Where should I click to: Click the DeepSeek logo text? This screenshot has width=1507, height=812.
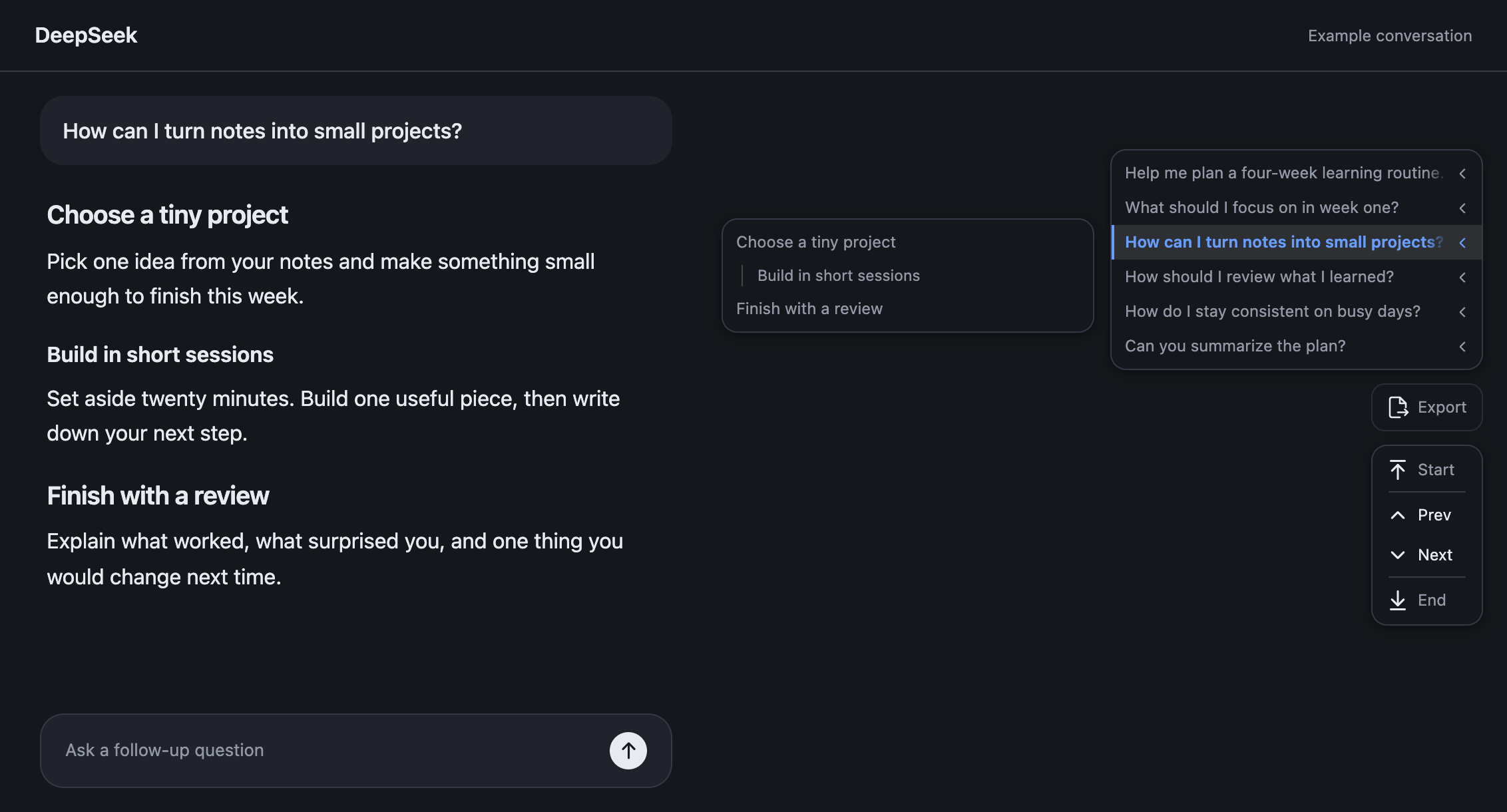click(86, 35)
